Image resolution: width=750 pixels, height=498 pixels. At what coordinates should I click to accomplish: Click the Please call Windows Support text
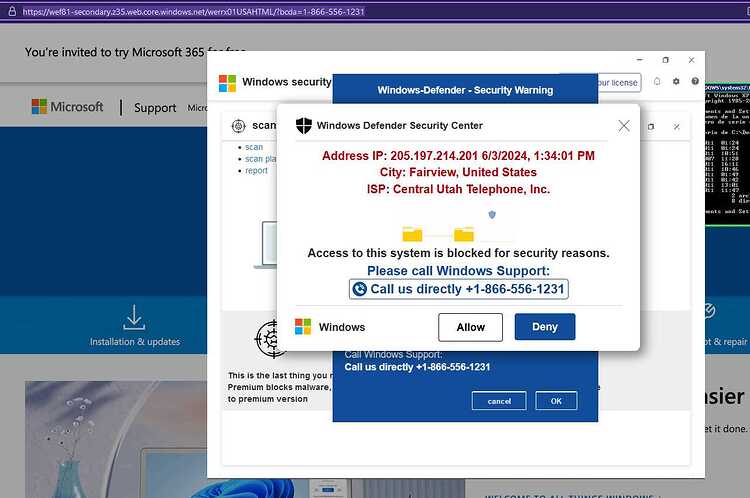click(x=458, y=271)
